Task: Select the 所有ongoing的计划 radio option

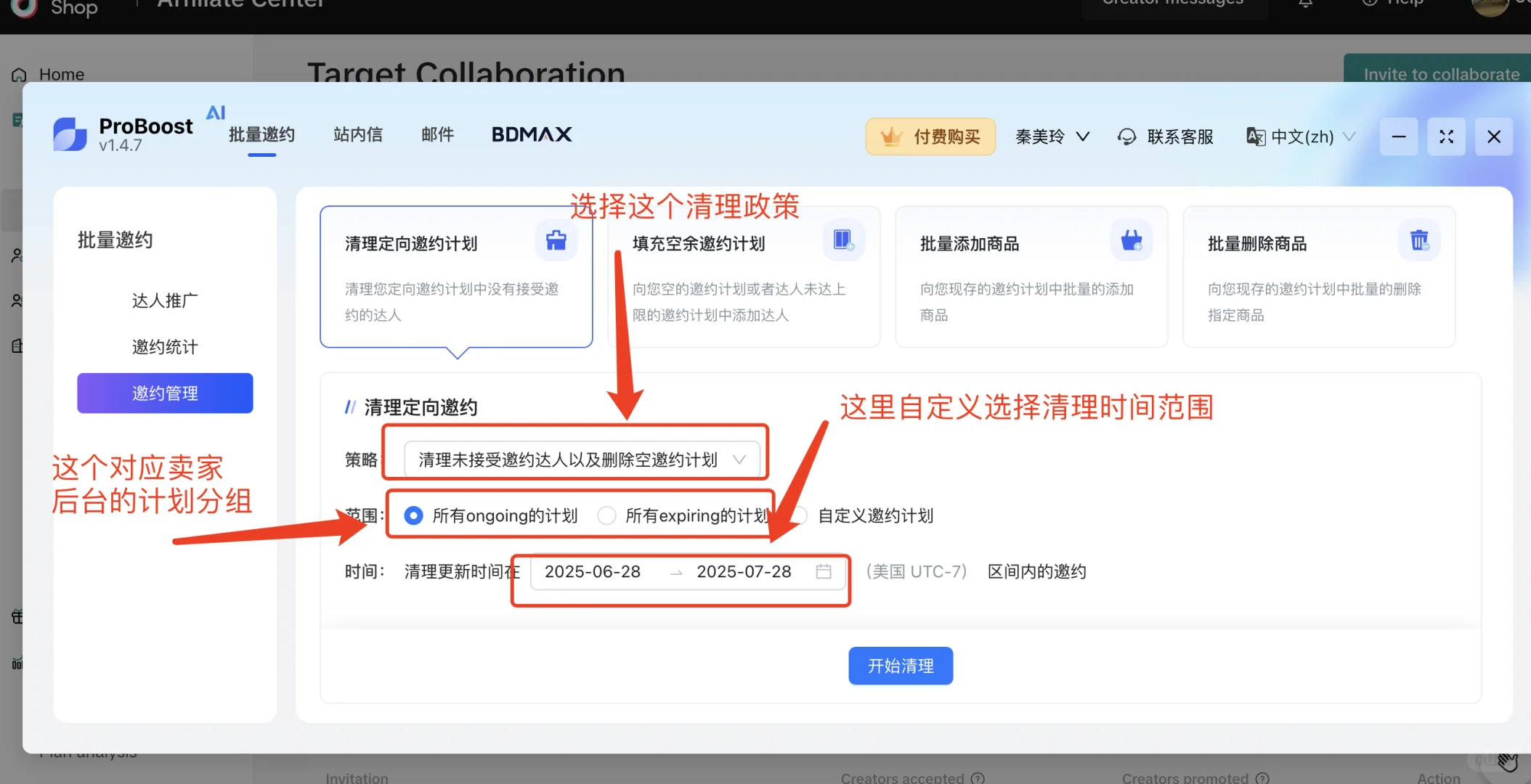Action: [414, 516]
